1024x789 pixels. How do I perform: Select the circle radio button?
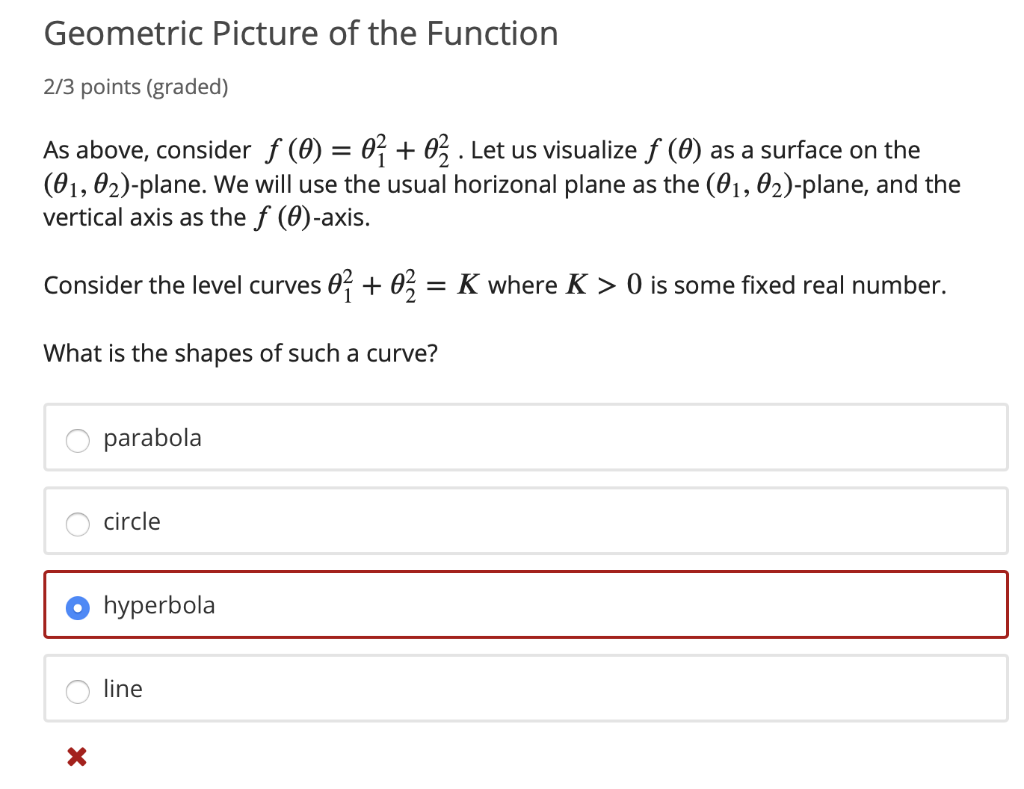click(x=77, y=523)
